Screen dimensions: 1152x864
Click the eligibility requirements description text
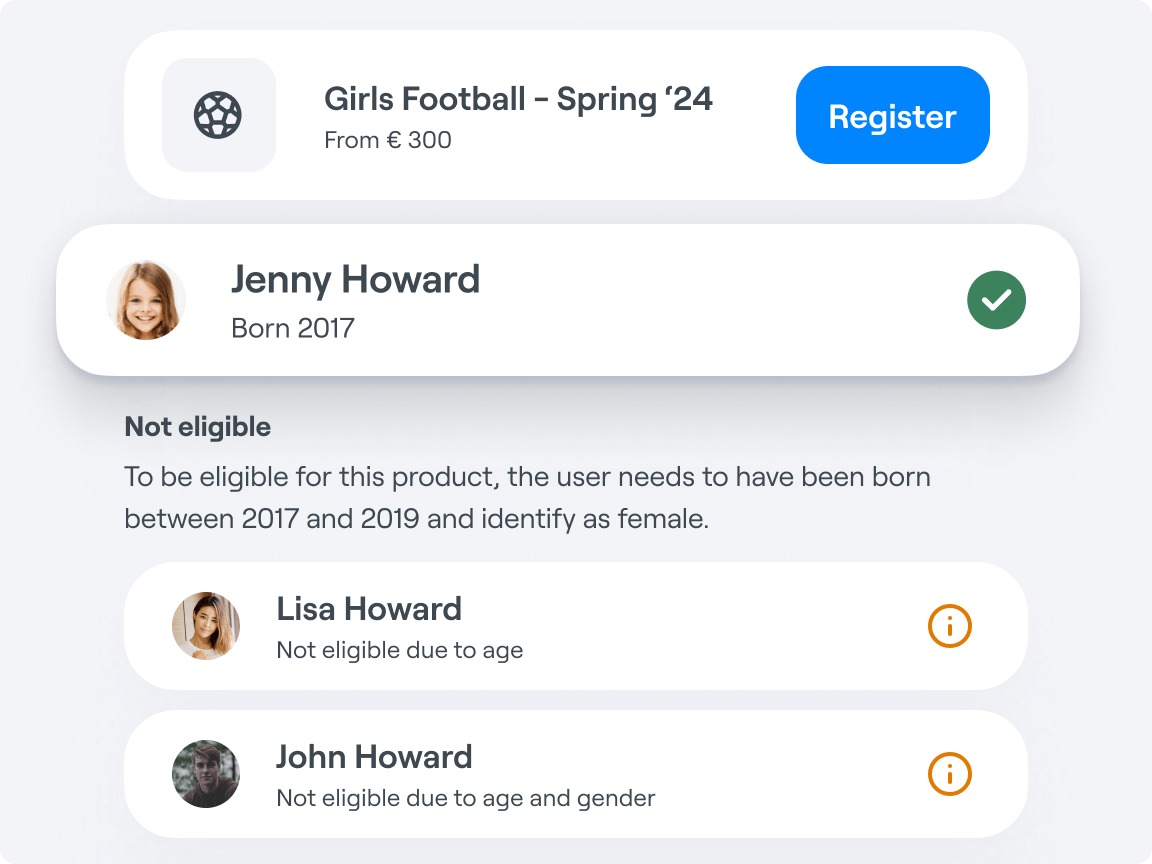click(x=527, y=498)
